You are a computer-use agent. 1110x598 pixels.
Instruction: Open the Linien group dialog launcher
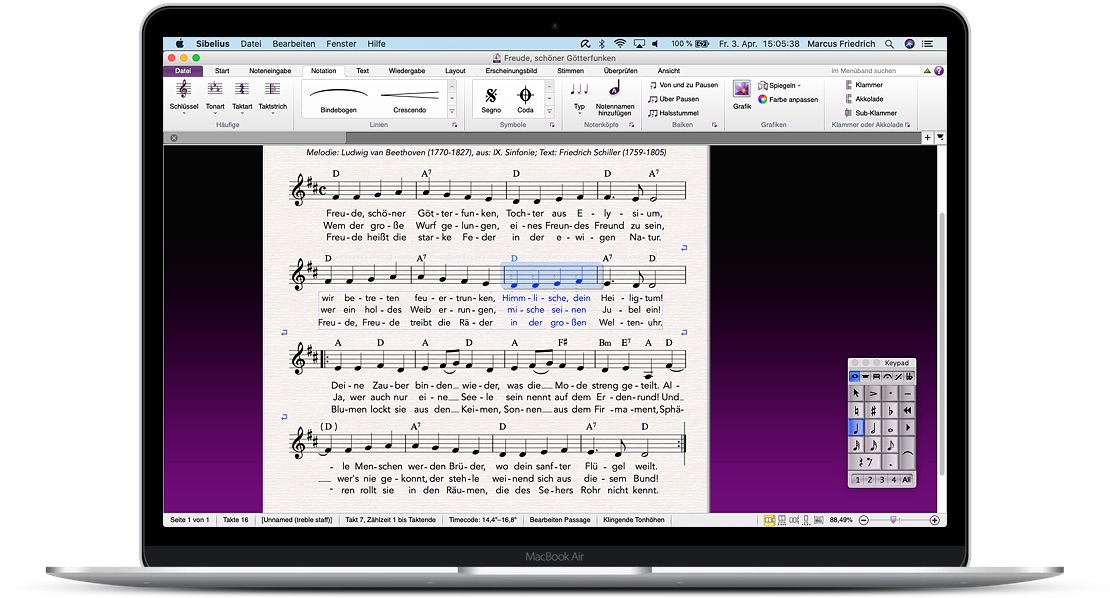[454, 125]
